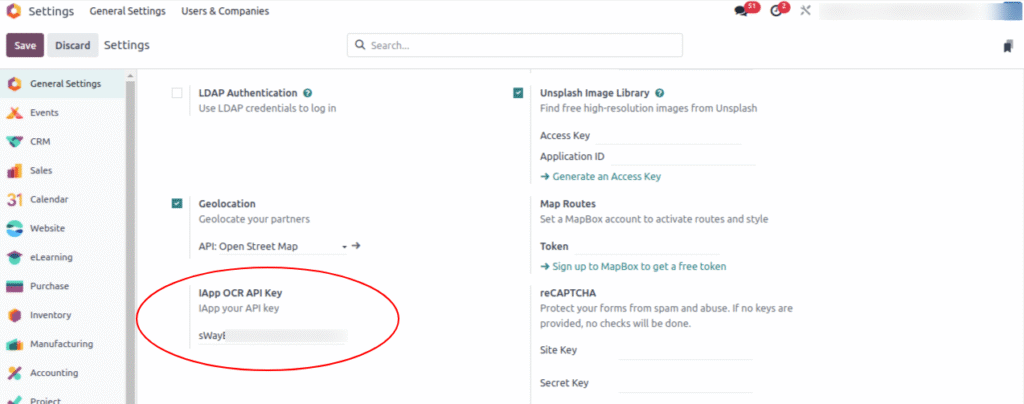Click the Accounting sidebar icon
1024x404 pixels.
pos(14,373)
